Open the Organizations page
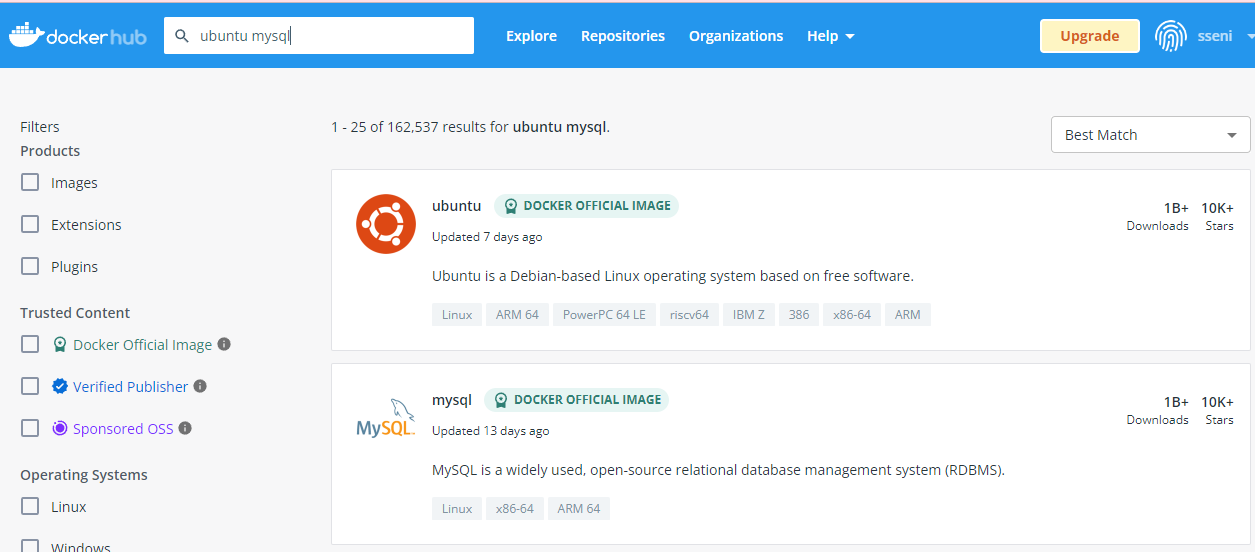The image size is (1255, 552). (x=736, y=36)
